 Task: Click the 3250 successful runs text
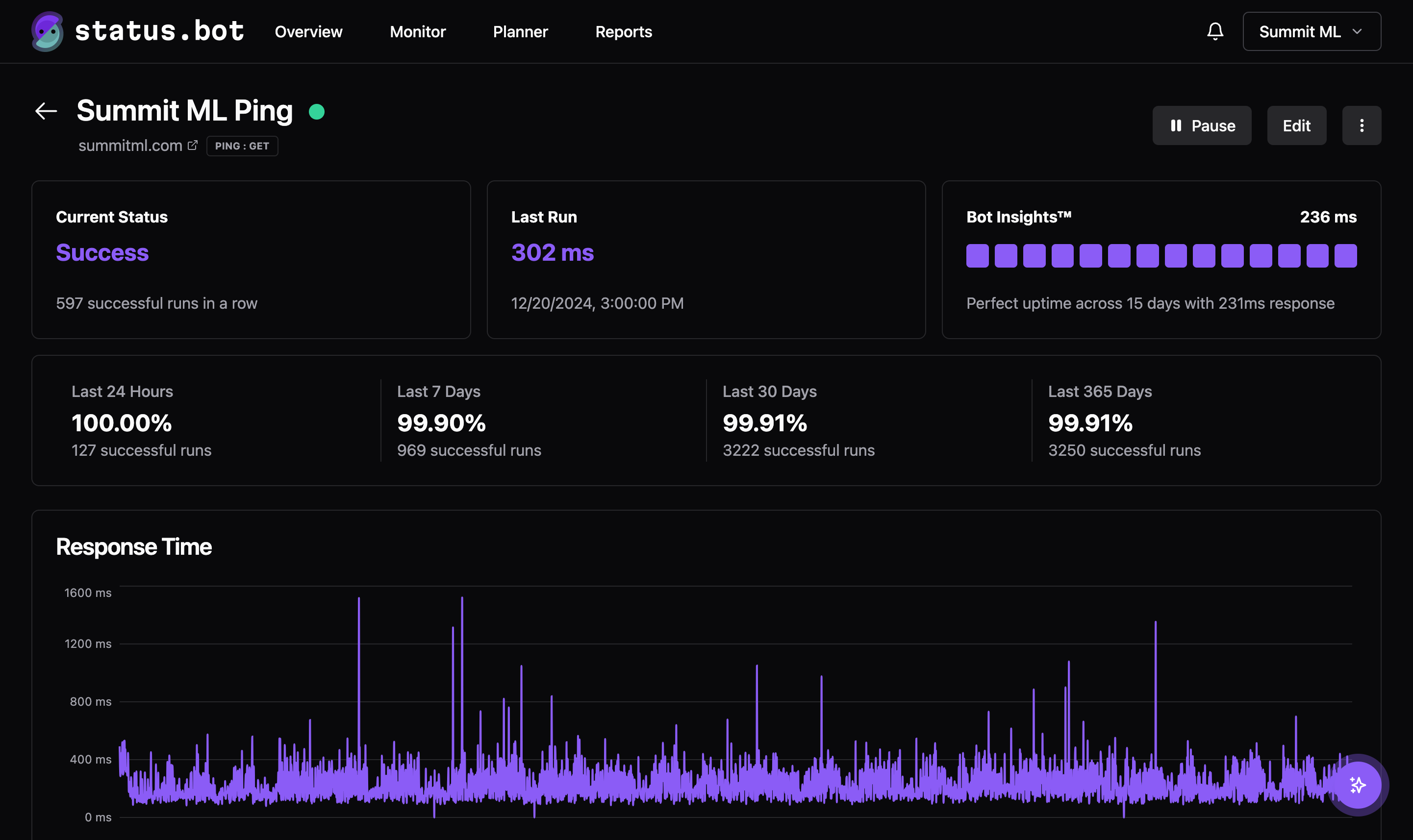tap(1124, 450)
